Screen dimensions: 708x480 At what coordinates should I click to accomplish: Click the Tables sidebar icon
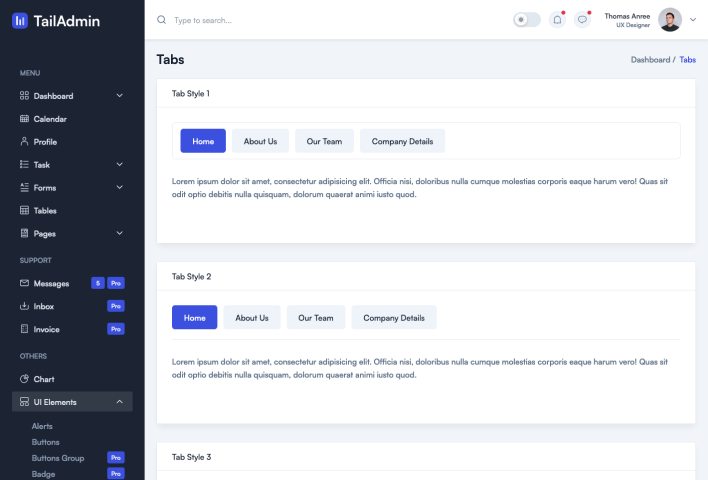coord(25,211)
